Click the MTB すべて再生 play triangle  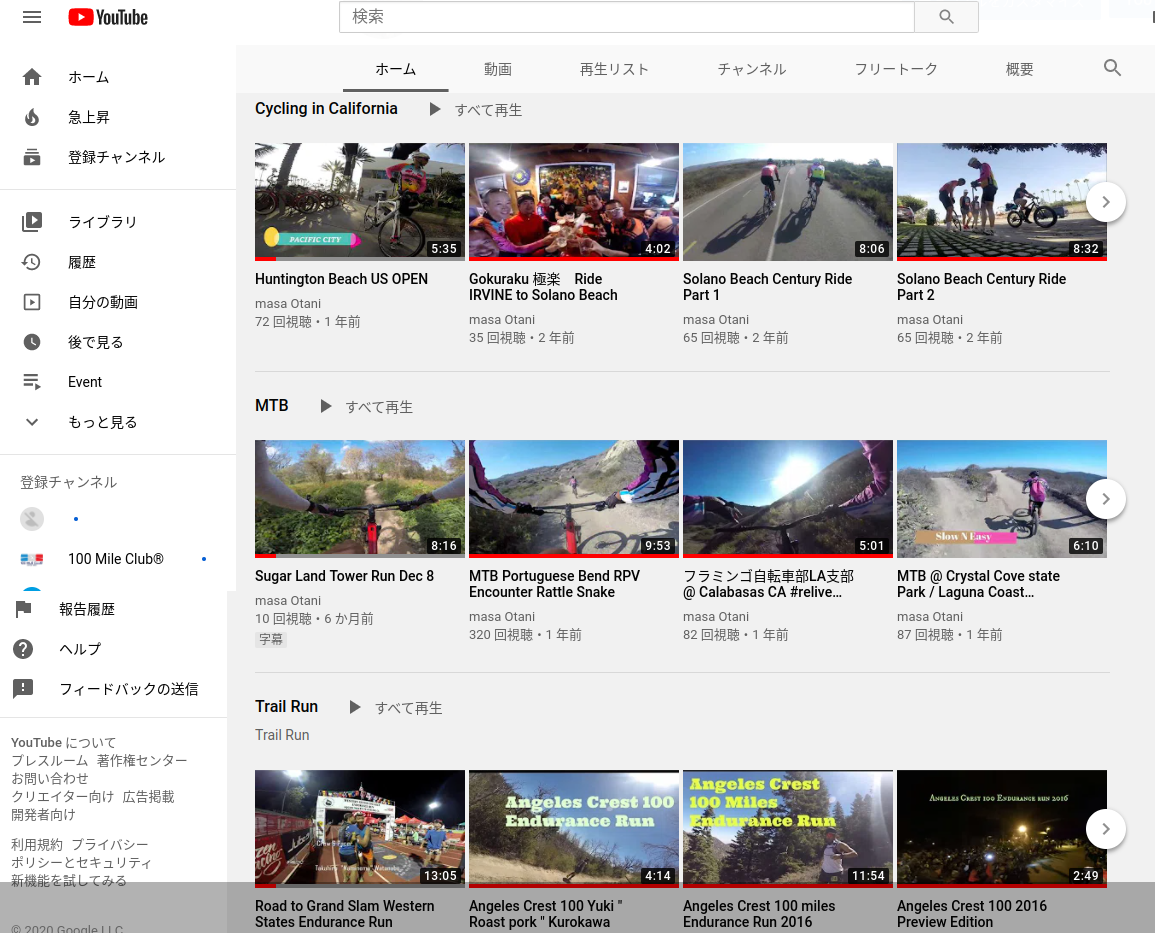pyautogui.click(x=326, y=406)
